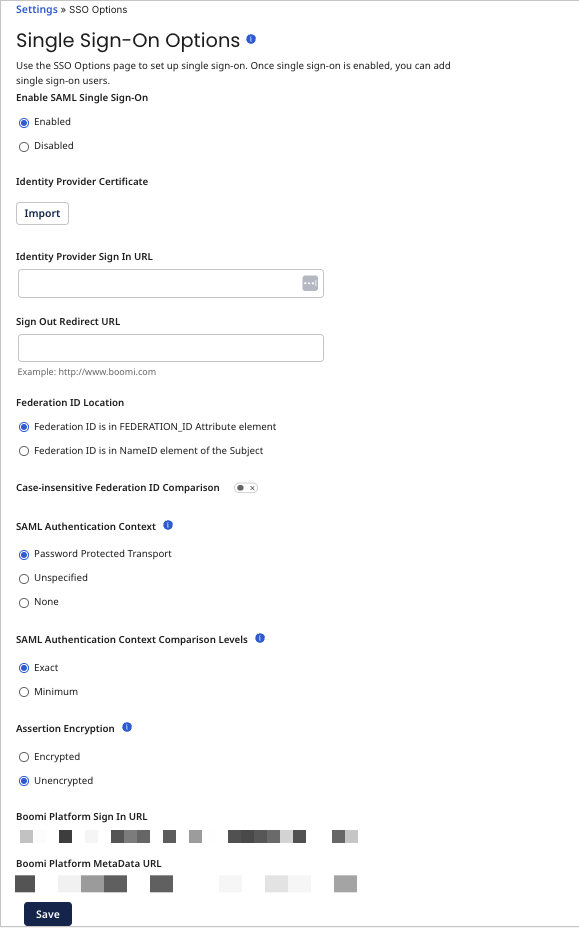Click the ellipsis icon in Identity Provider Sign In URL
The image size is (579, 928).
311,282
